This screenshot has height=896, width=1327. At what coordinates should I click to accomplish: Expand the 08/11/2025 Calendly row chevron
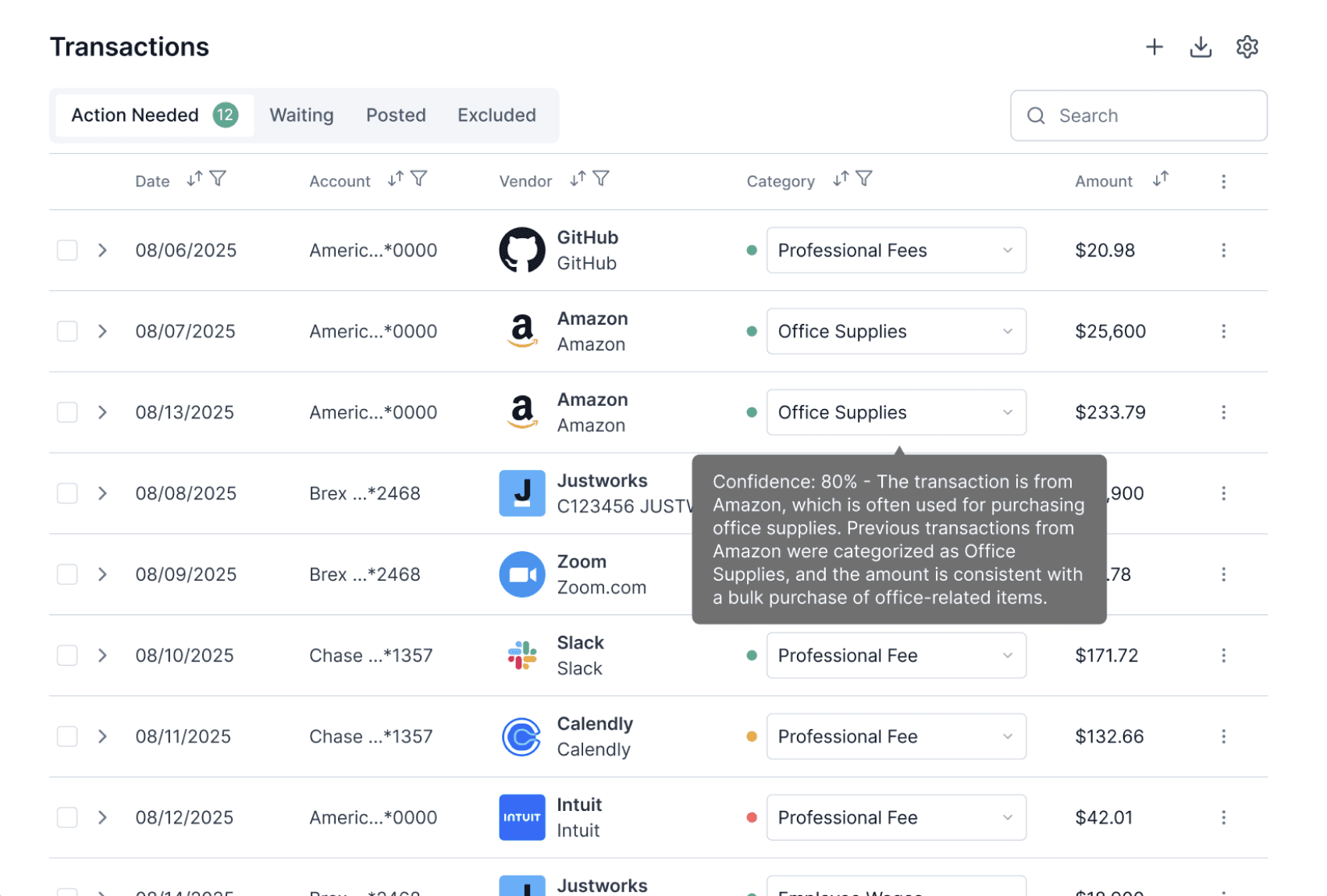(x=102, y=737)
